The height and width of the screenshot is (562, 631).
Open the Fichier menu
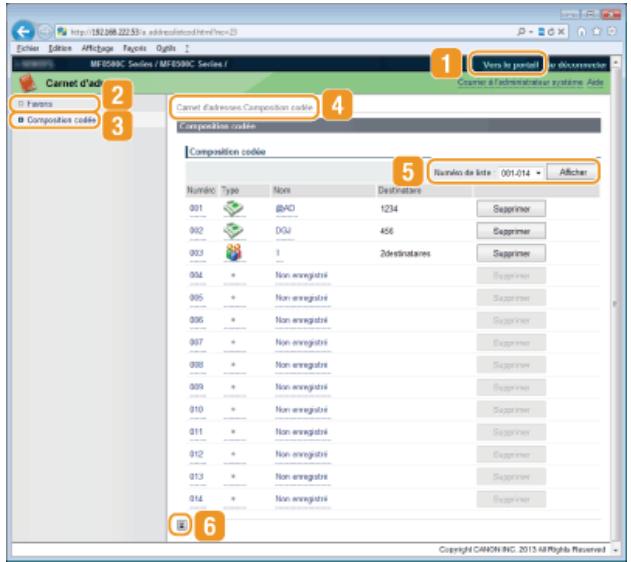28,48
